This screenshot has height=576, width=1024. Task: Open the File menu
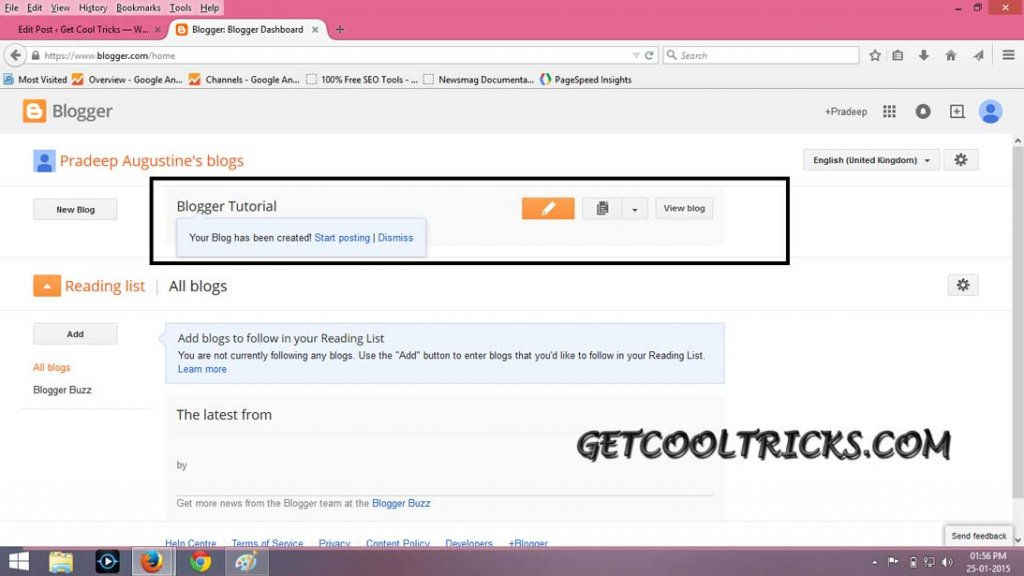point(11,8)
